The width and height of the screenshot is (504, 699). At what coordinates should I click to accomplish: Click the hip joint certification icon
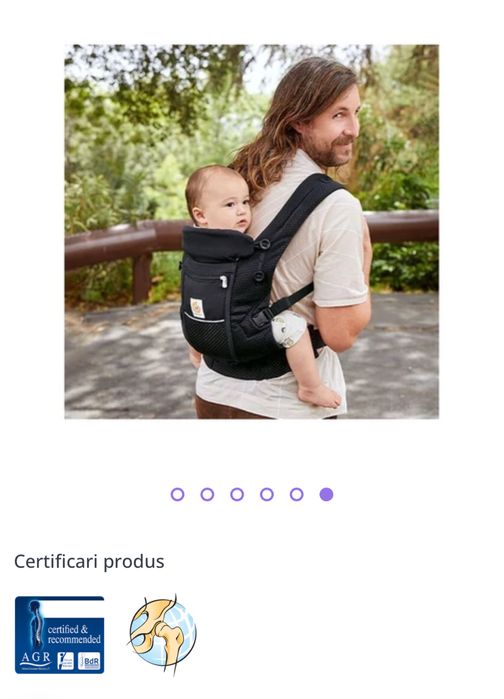coord(163,634)
